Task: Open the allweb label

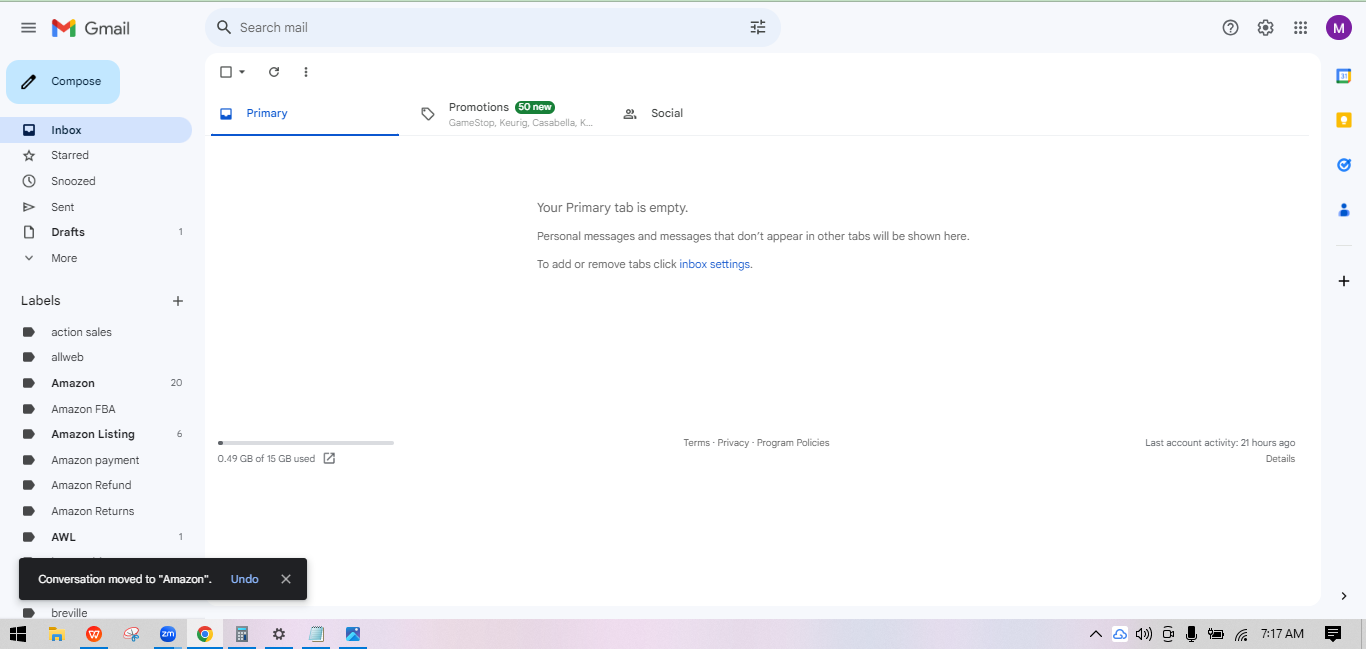Action: pos(96,357)
